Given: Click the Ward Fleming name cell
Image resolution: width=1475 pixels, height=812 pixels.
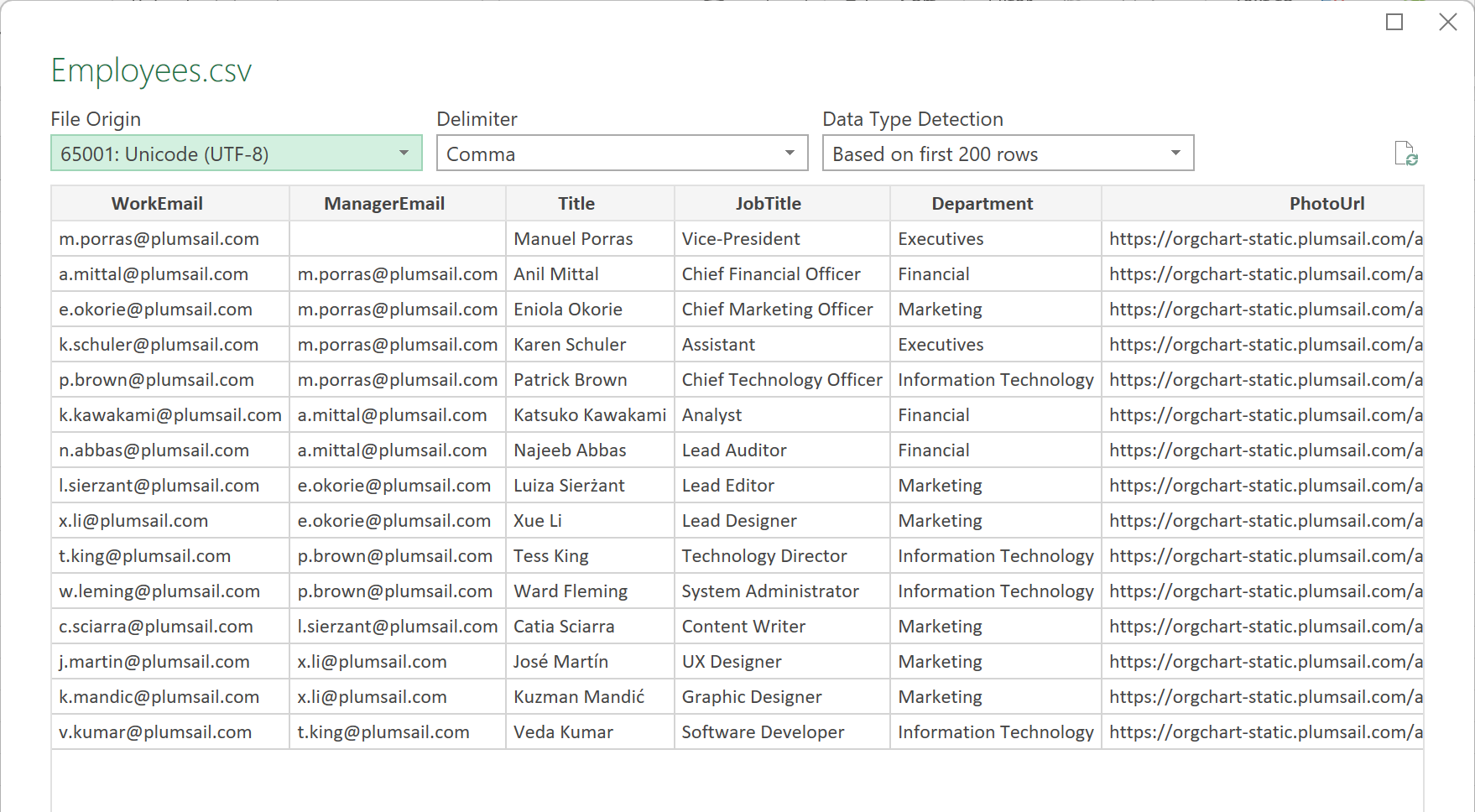Looking at the screenshot, I should click(x=591, y=591).
